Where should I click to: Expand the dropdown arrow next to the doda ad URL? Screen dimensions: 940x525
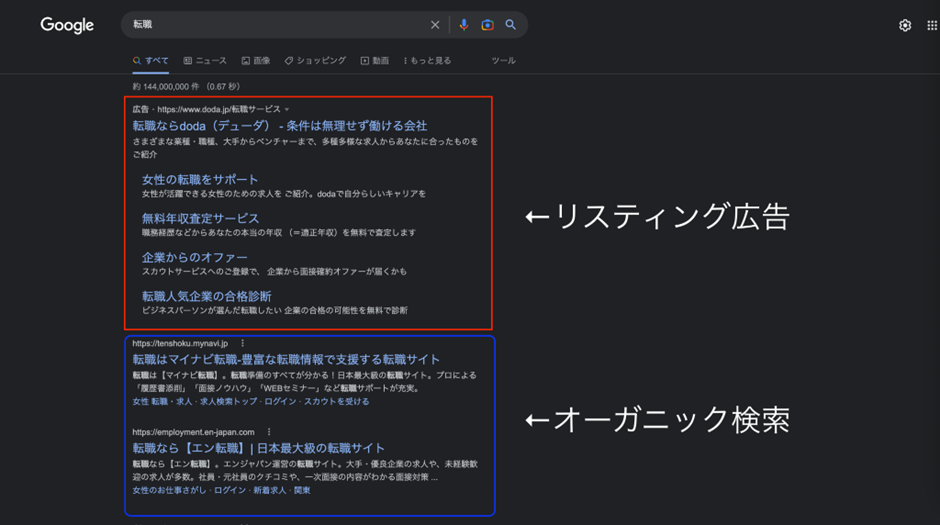pos(287,110)
